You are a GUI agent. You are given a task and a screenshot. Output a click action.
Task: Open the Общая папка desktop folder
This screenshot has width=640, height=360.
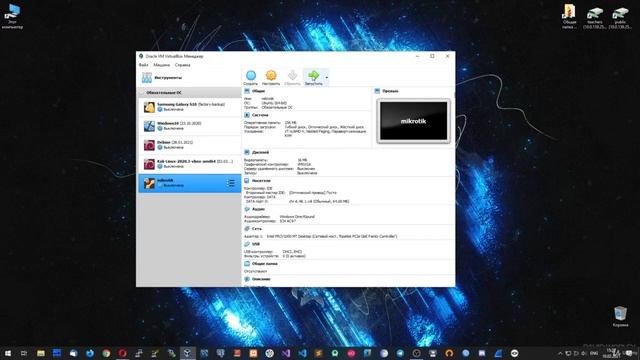(569, 16)
